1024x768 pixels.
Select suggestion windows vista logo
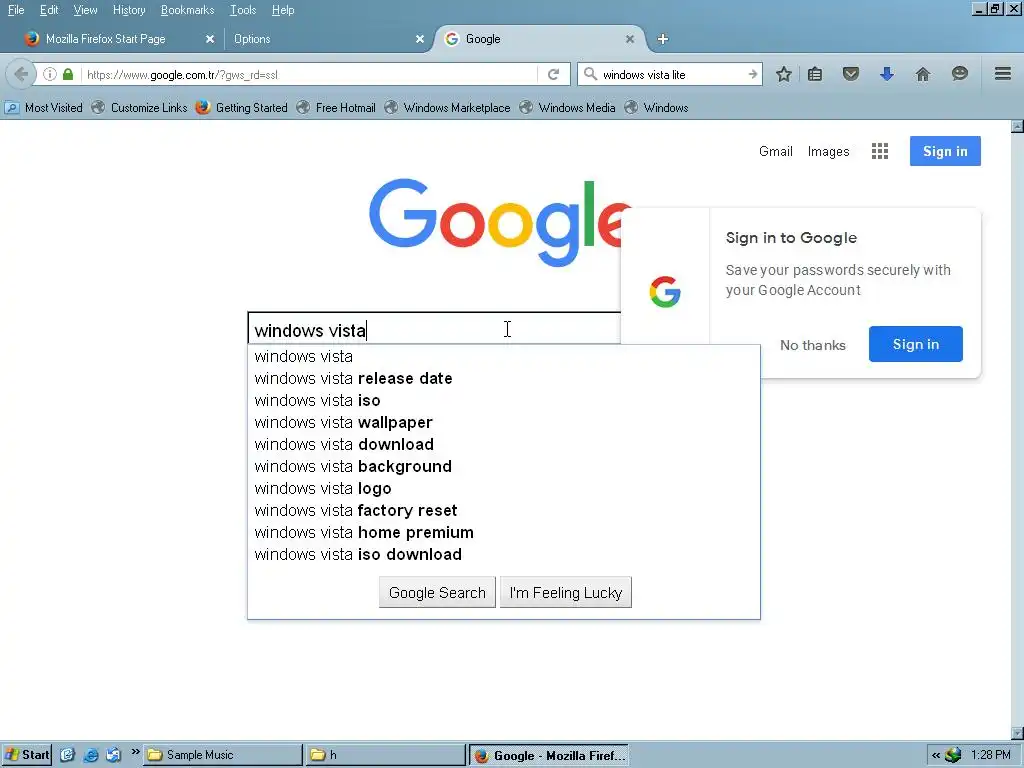point(504,488)
